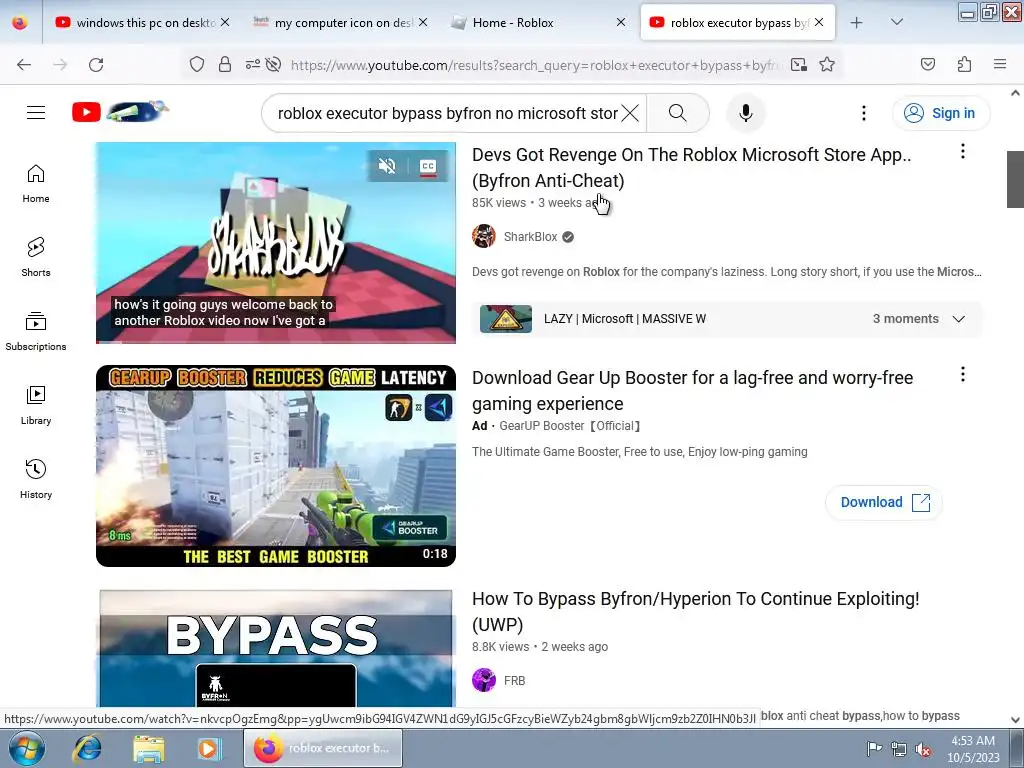Click the LAZY moments chapter thumbnail
This screenshot has width=1024, height=768.
506,319
